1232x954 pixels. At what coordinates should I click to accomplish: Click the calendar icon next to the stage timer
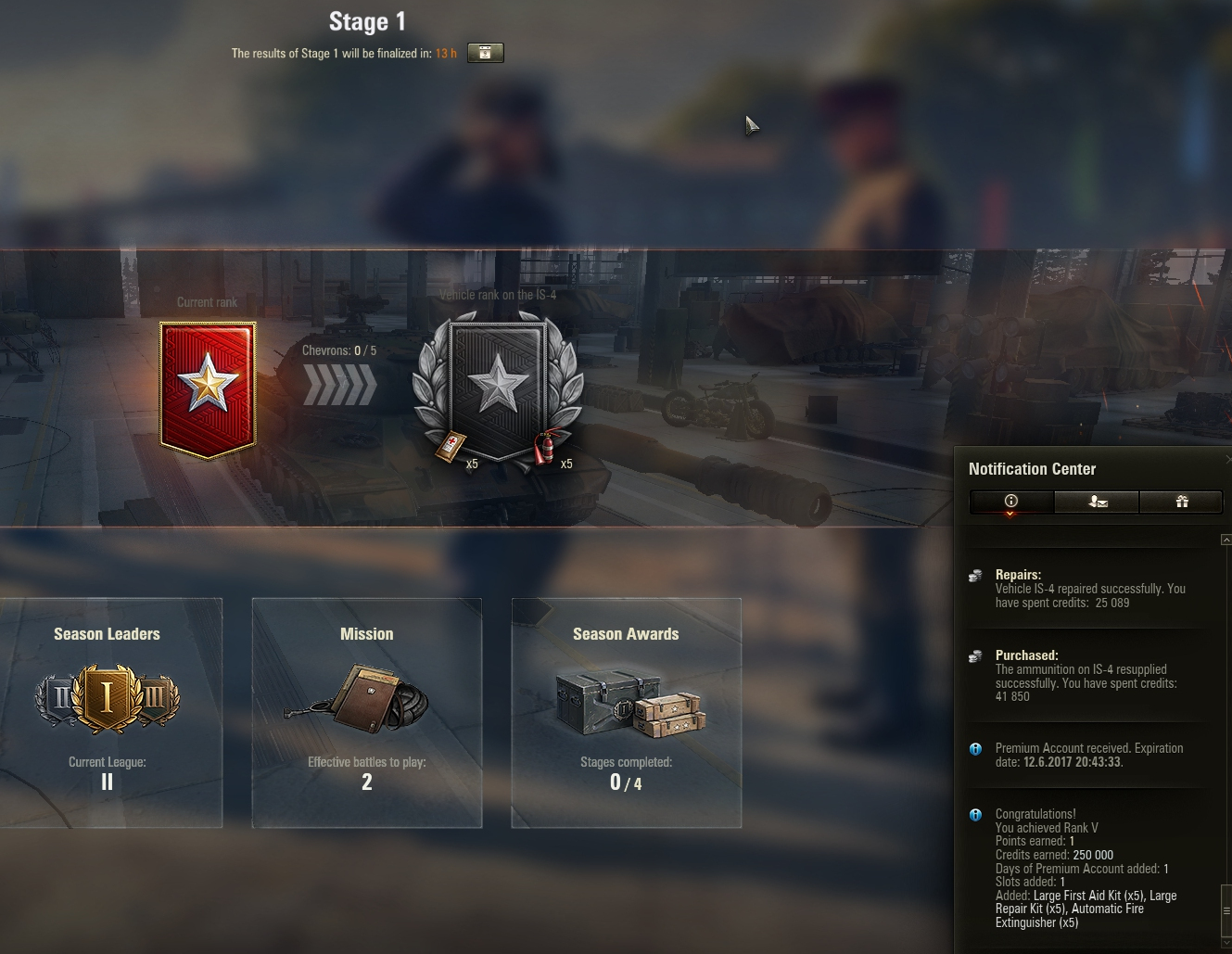click(x=485, y=53)
